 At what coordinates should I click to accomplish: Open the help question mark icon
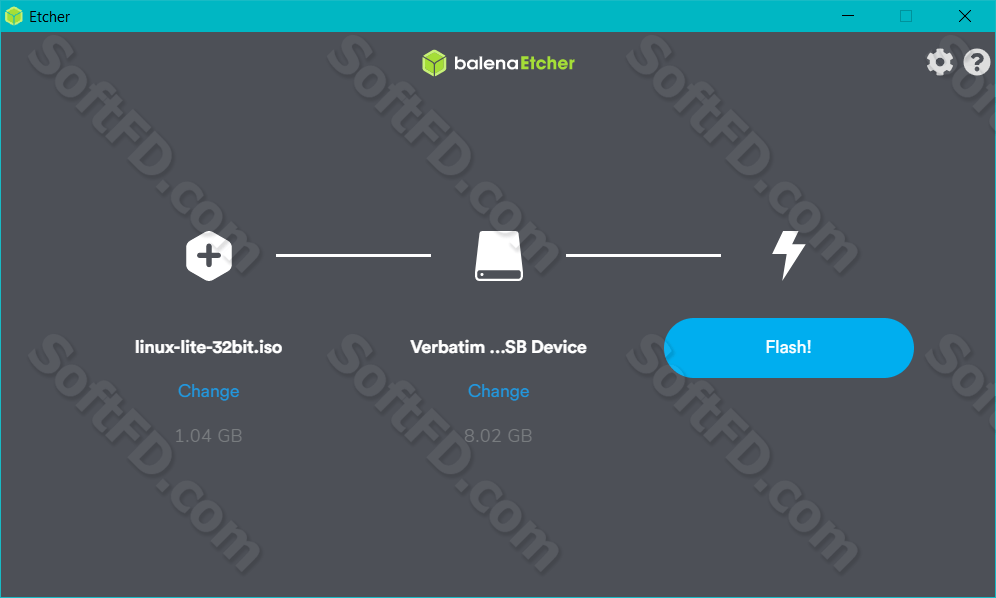(976, 62)
